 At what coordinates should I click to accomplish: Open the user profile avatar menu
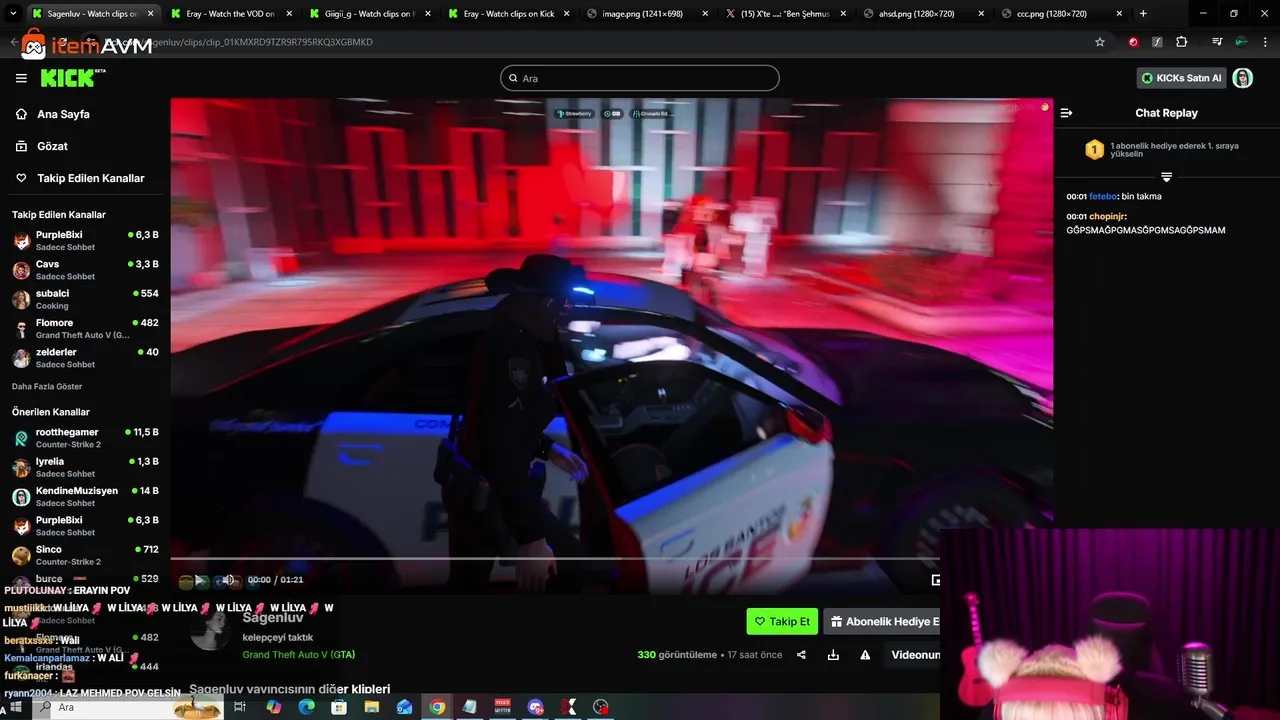click(x=1243, y=78)
